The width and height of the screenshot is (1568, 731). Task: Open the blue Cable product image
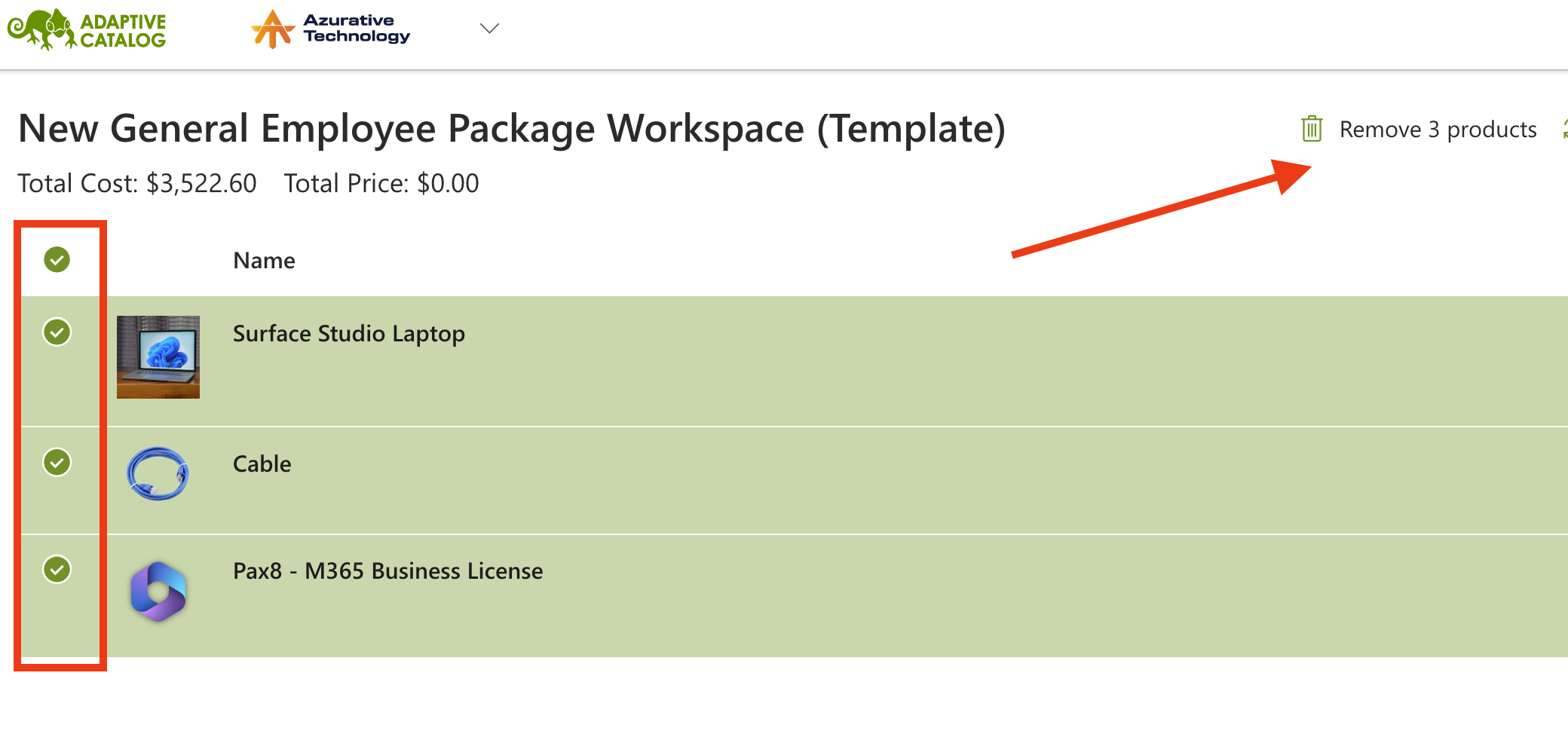(158, 473)
